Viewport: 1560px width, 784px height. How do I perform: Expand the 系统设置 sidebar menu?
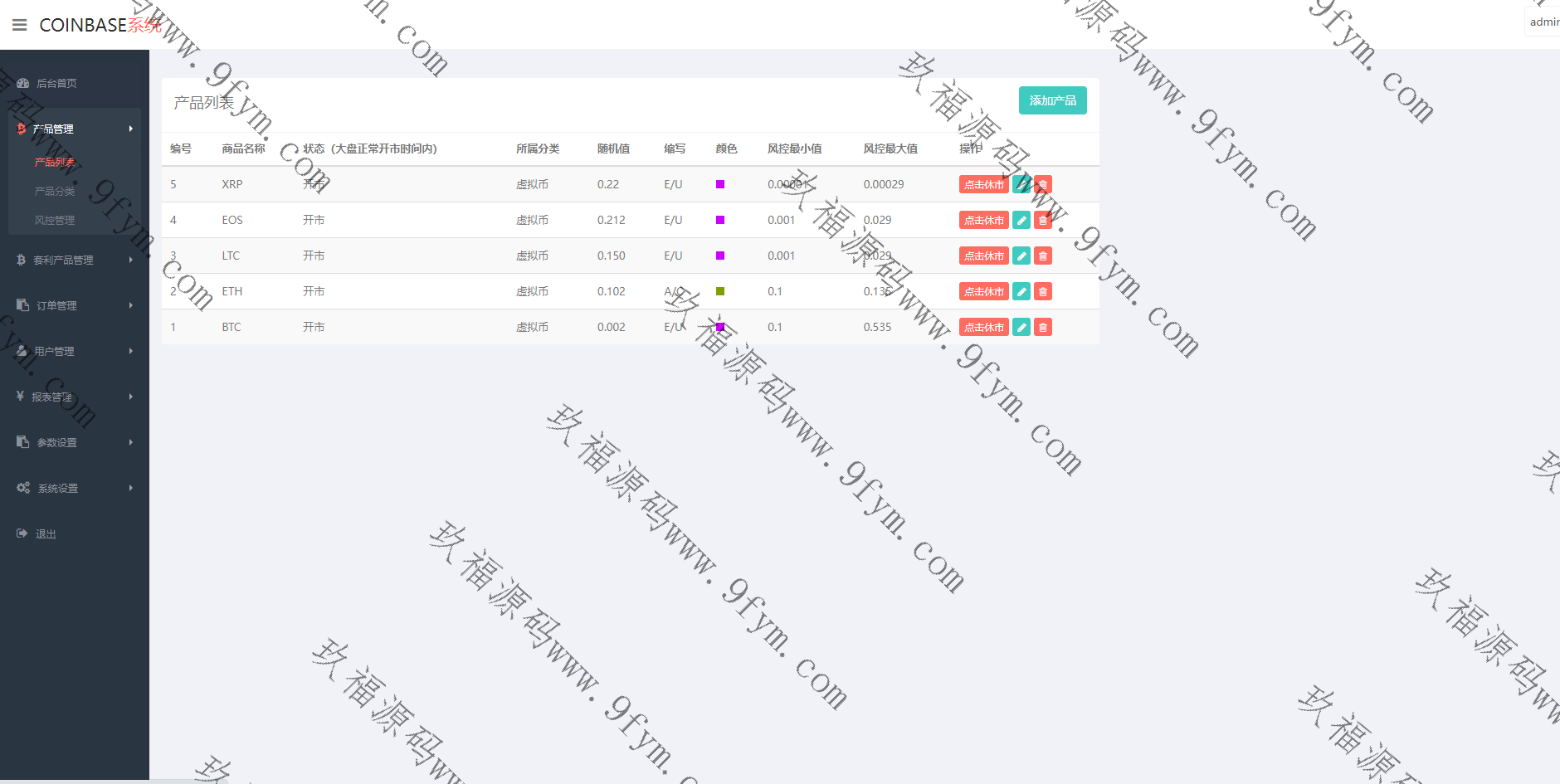57,488
